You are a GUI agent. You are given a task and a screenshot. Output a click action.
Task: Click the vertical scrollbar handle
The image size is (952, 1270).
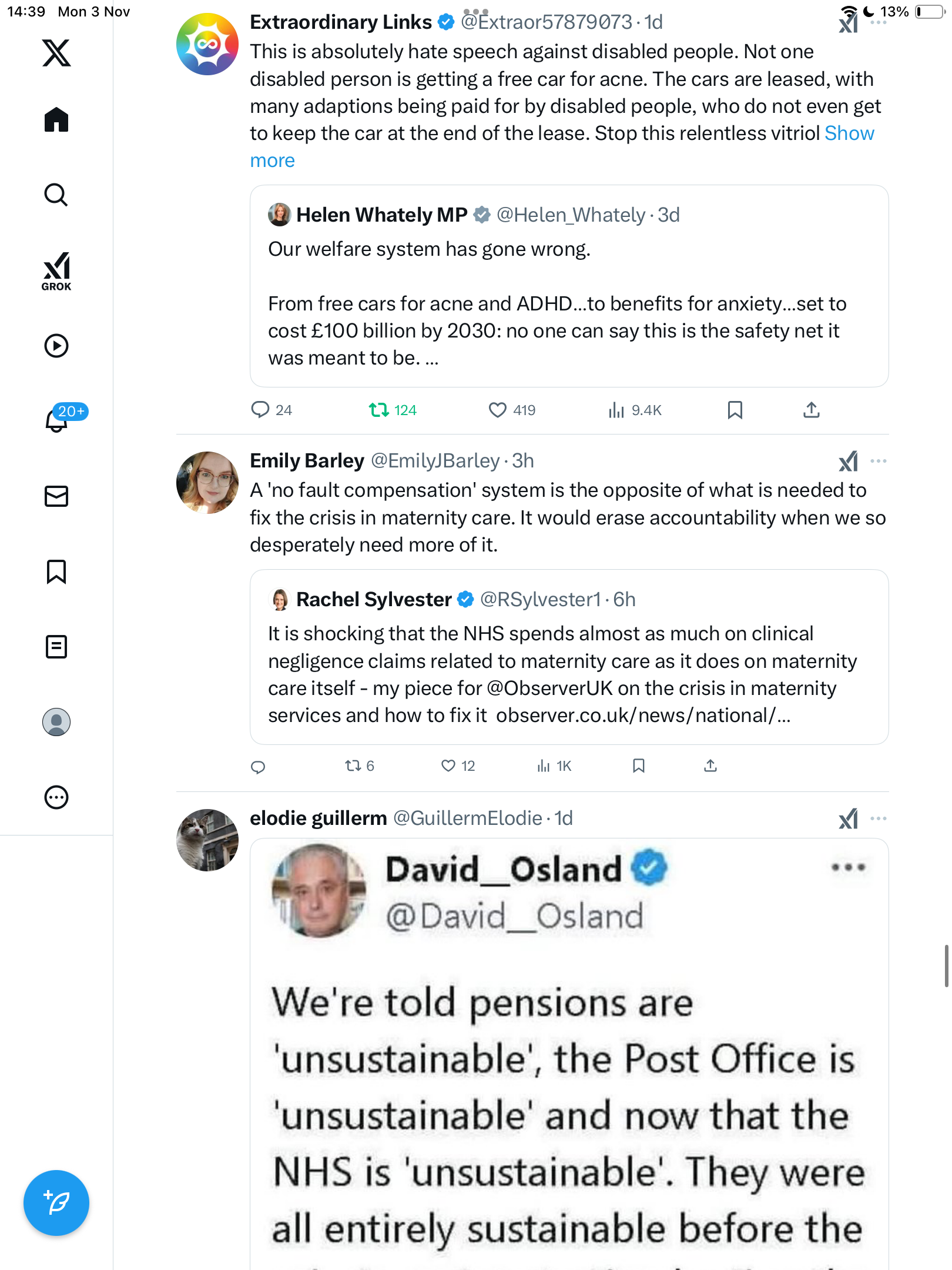click(946, 965)
